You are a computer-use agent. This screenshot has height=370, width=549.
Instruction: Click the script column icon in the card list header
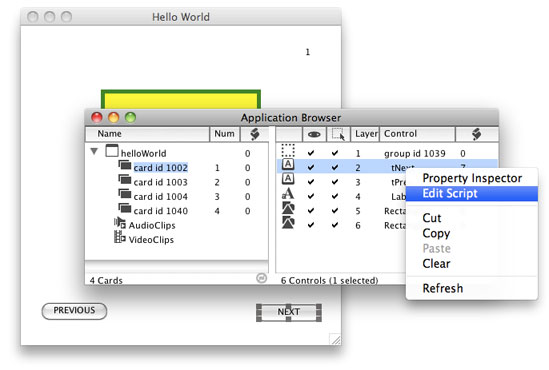(255, 134)
